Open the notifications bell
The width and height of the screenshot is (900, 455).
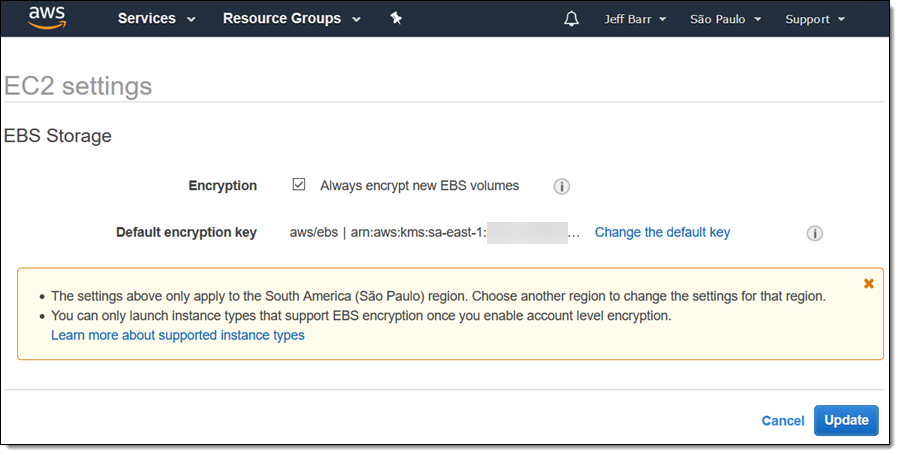coord(571,19)
